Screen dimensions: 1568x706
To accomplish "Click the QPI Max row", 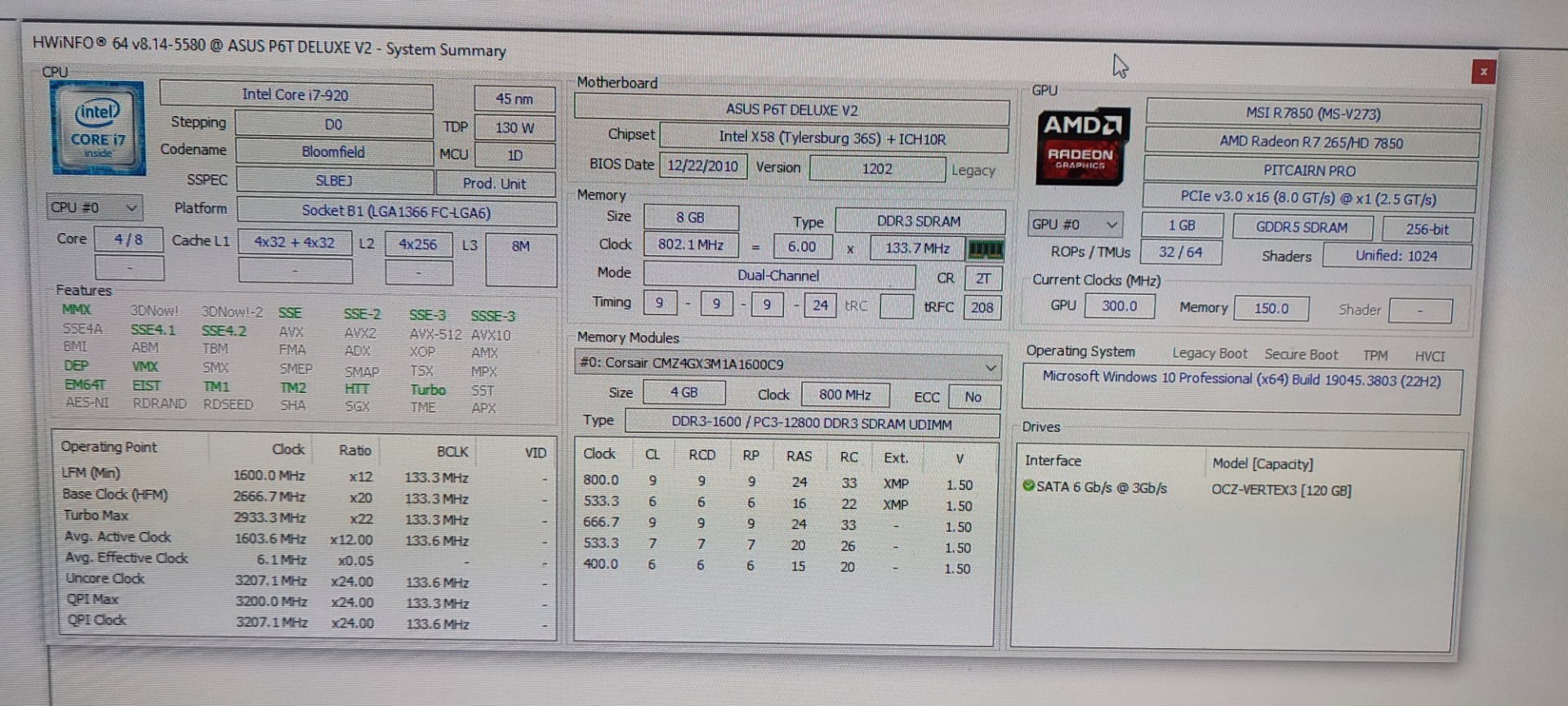I will [x=305, y=601].
